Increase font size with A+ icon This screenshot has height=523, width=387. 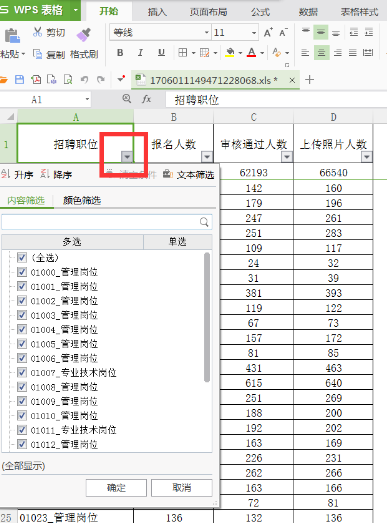[x=268, y=32]
